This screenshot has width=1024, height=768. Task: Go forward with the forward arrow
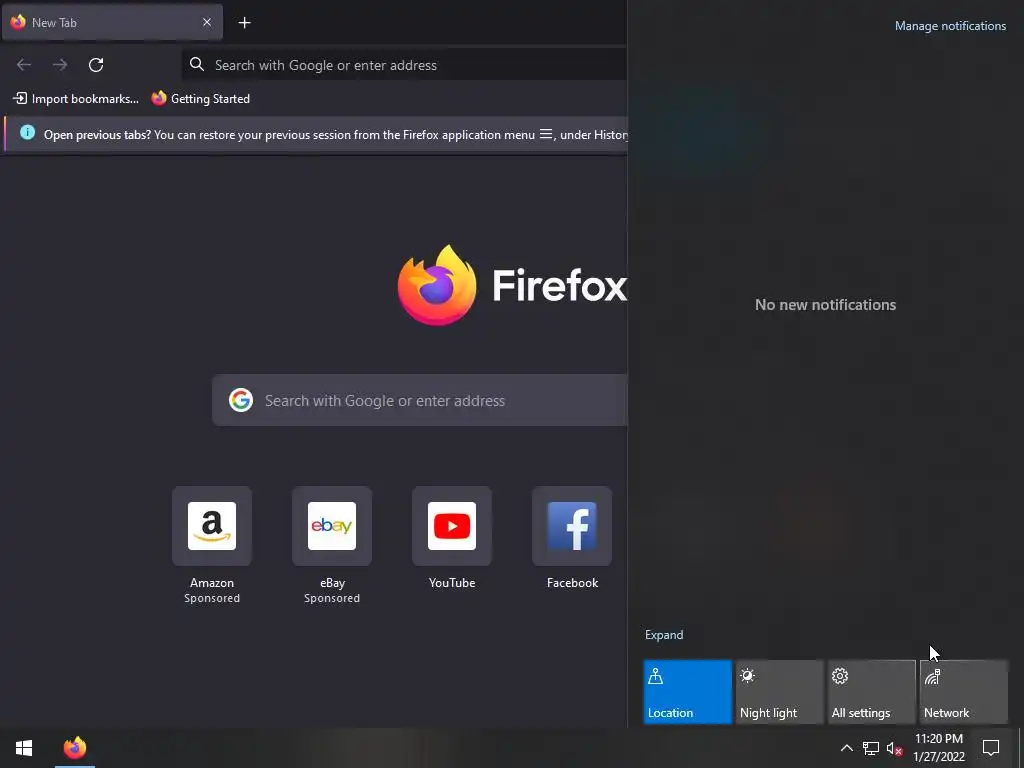point(60,65)
